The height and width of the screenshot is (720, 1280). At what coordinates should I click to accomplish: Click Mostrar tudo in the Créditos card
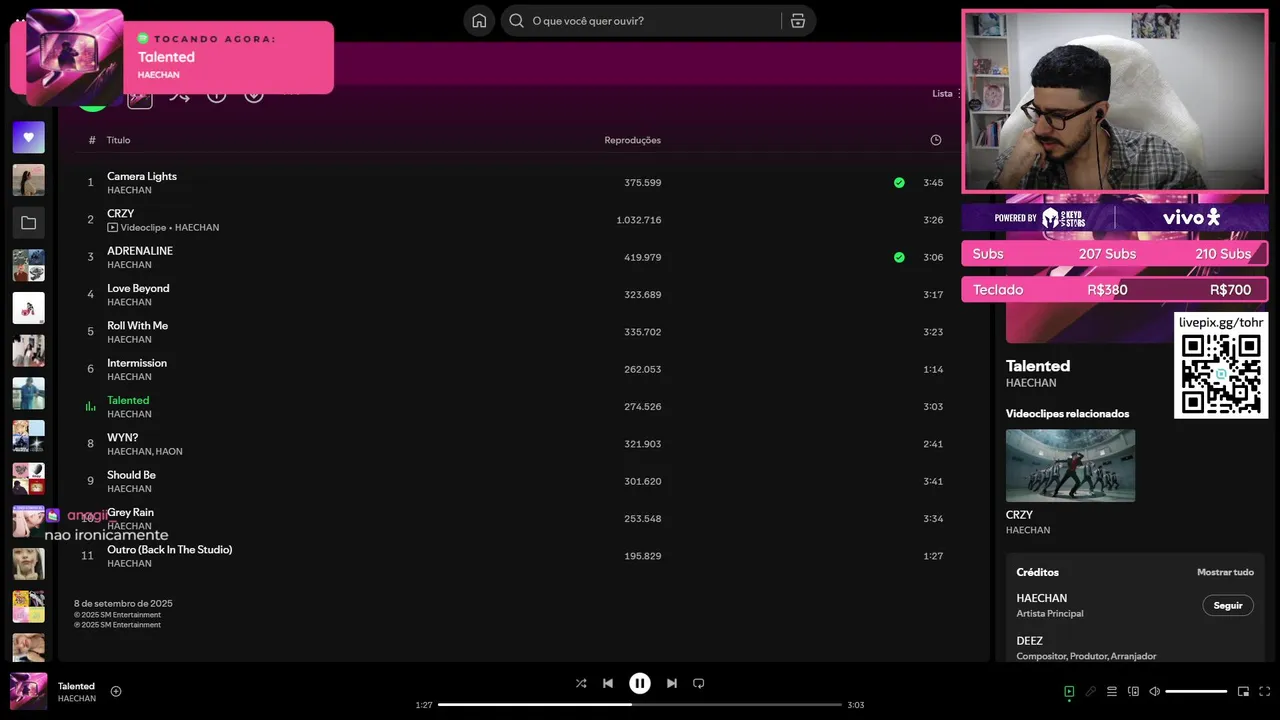[1225, 572]
